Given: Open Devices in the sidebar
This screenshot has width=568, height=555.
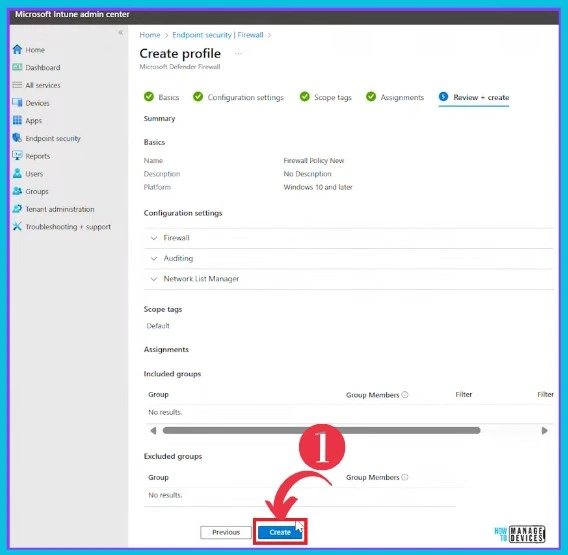Looking at the screenshot, I should (37, 103).
